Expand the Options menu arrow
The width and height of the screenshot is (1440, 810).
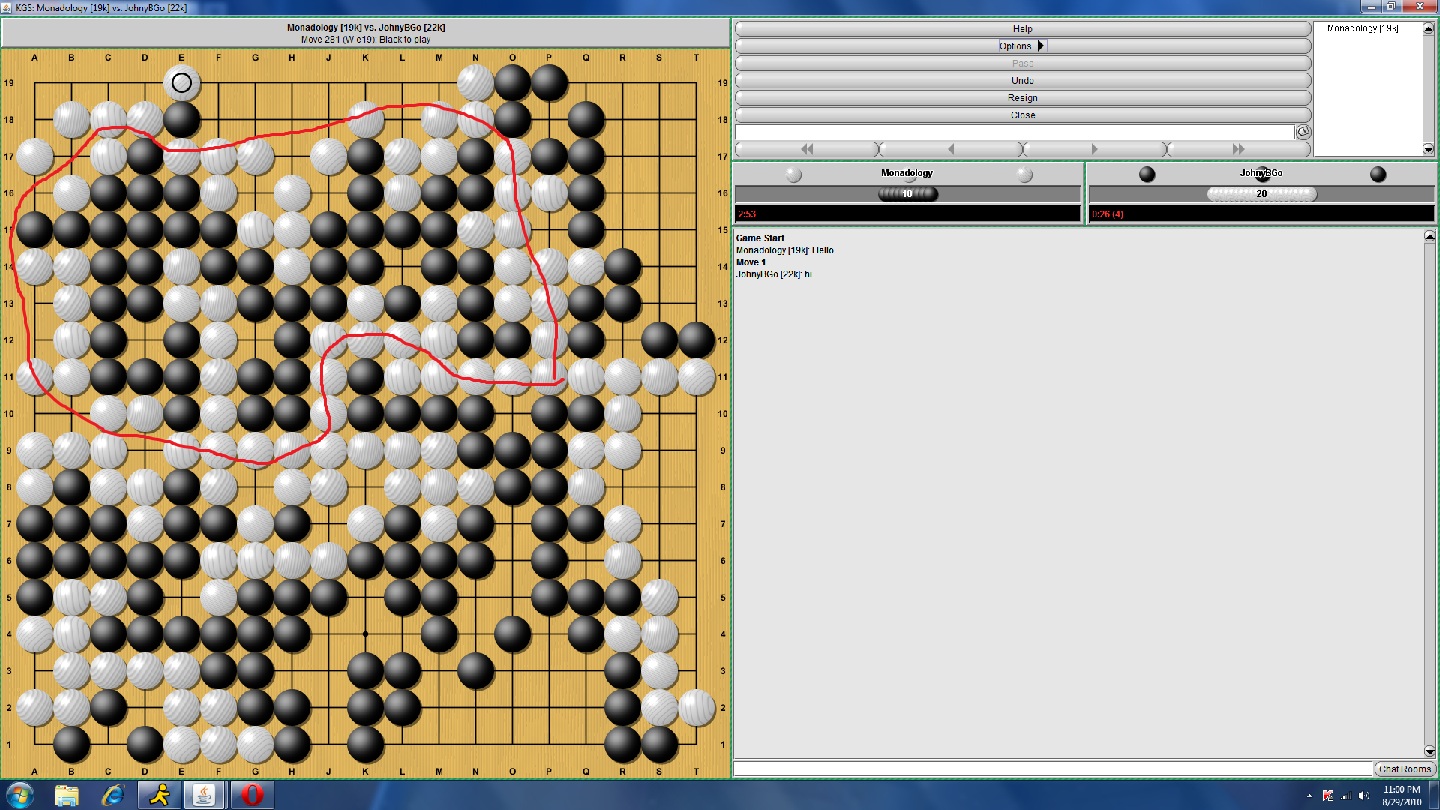[x=1040, y=46]
